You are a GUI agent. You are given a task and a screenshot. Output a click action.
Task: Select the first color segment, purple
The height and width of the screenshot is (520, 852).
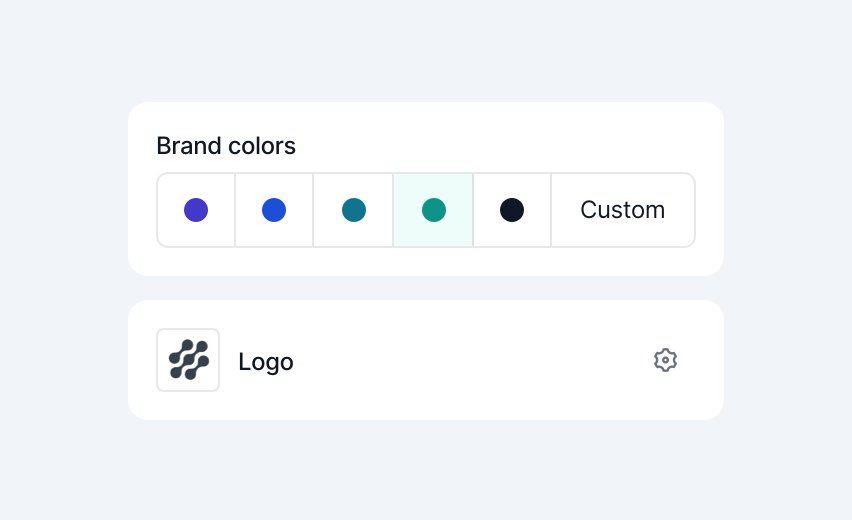point(196,210)
